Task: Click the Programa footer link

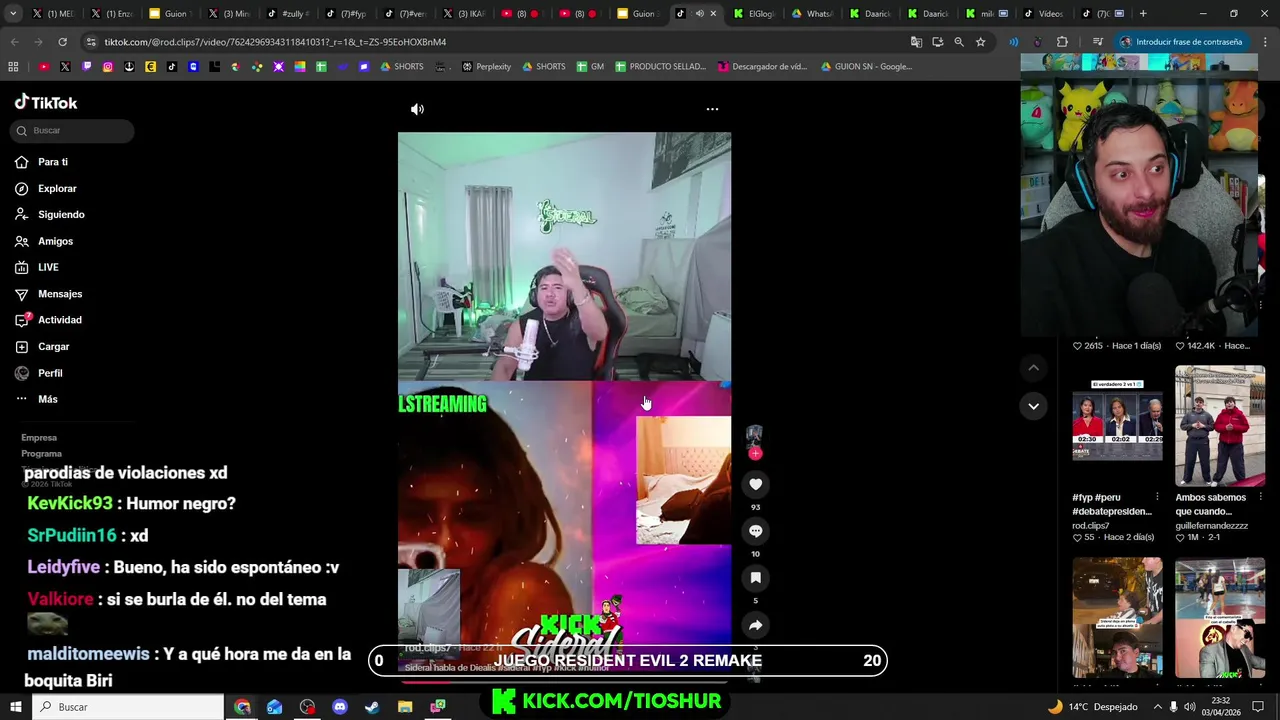Action: pos(41,454)
